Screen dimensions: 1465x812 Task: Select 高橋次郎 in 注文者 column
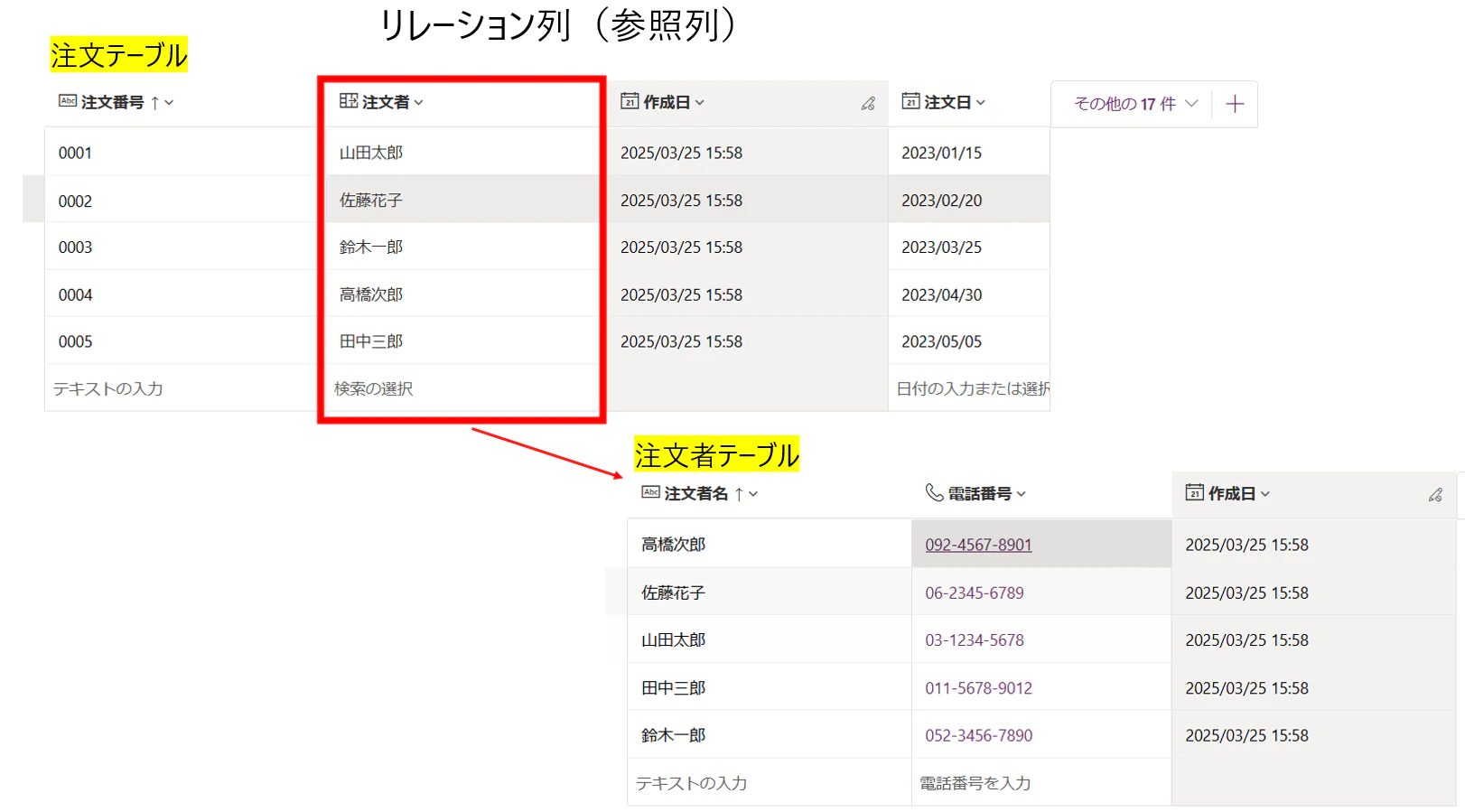[462, 294]
